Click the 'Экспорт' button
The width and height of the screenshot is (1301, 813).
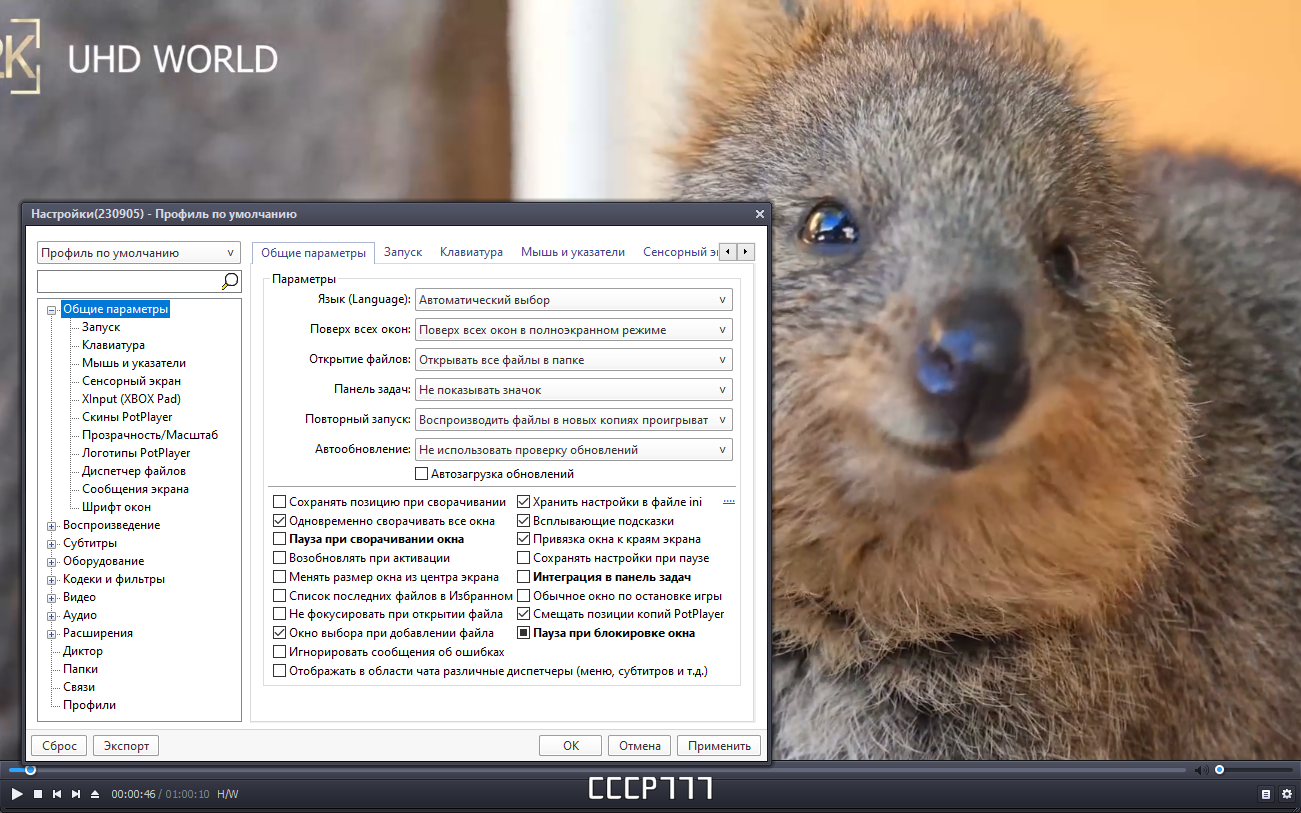pos(126,746)
